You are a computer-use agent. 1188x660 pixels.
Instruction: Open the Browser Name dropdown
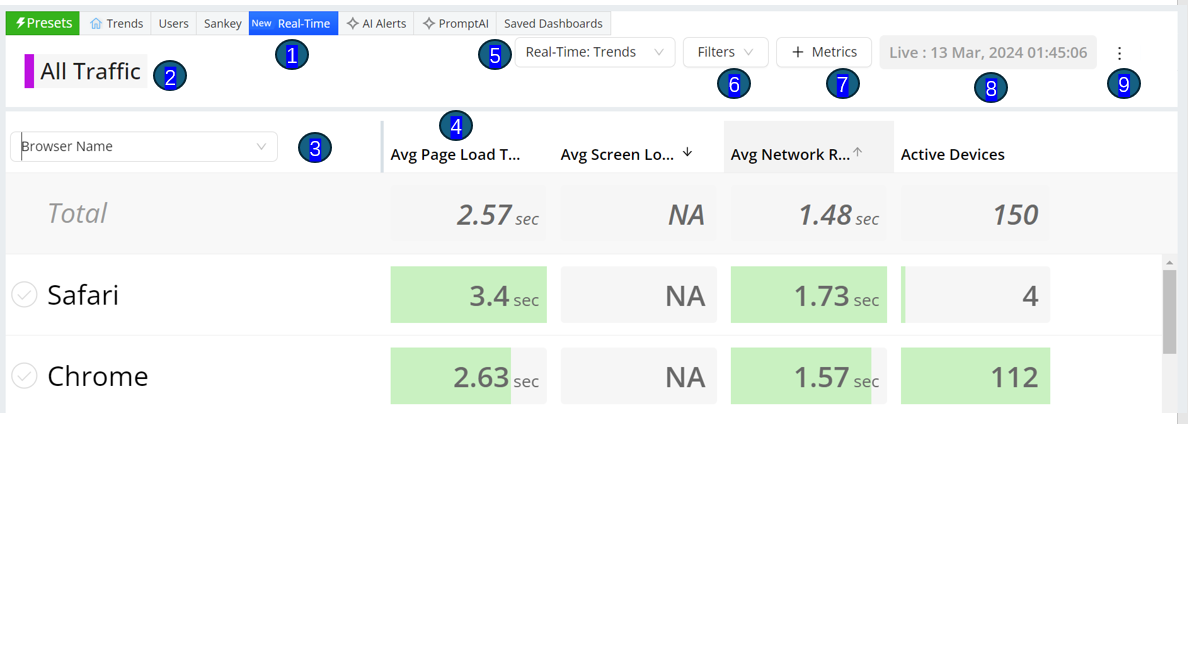[144, 146]
